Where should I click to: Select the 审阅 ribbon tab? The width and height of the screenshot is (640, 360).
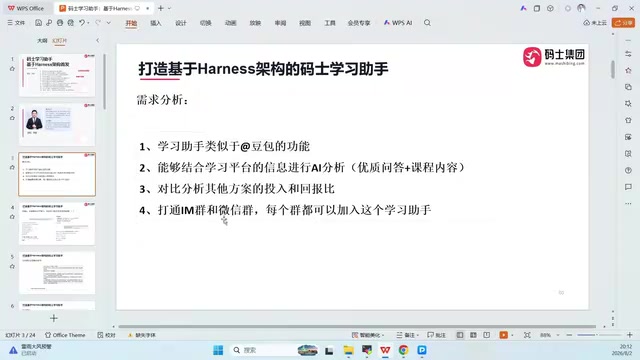[280, 23]
